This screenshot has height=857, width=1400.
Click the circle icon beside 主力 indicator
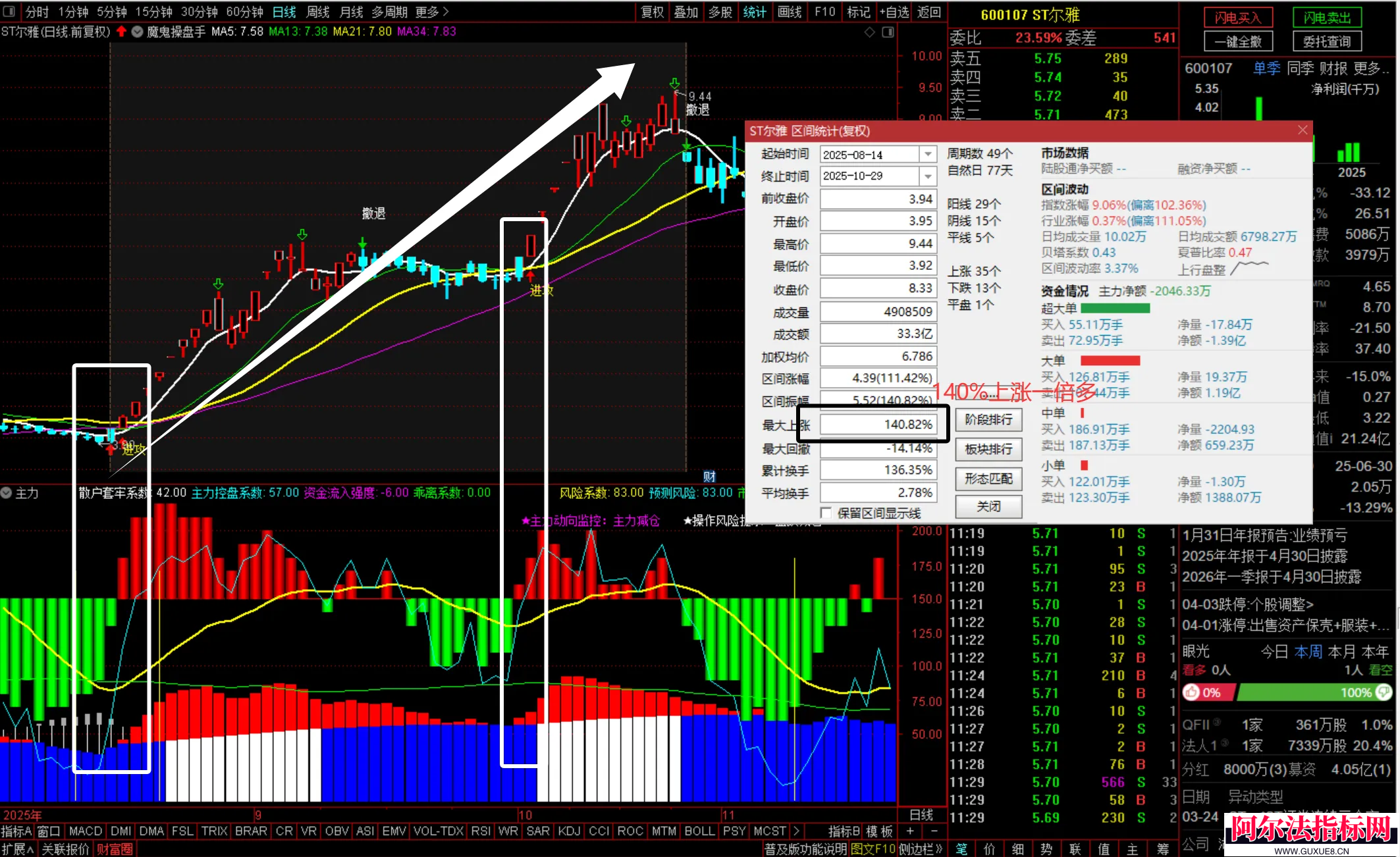pyautogui.click(x=7, y=493)
